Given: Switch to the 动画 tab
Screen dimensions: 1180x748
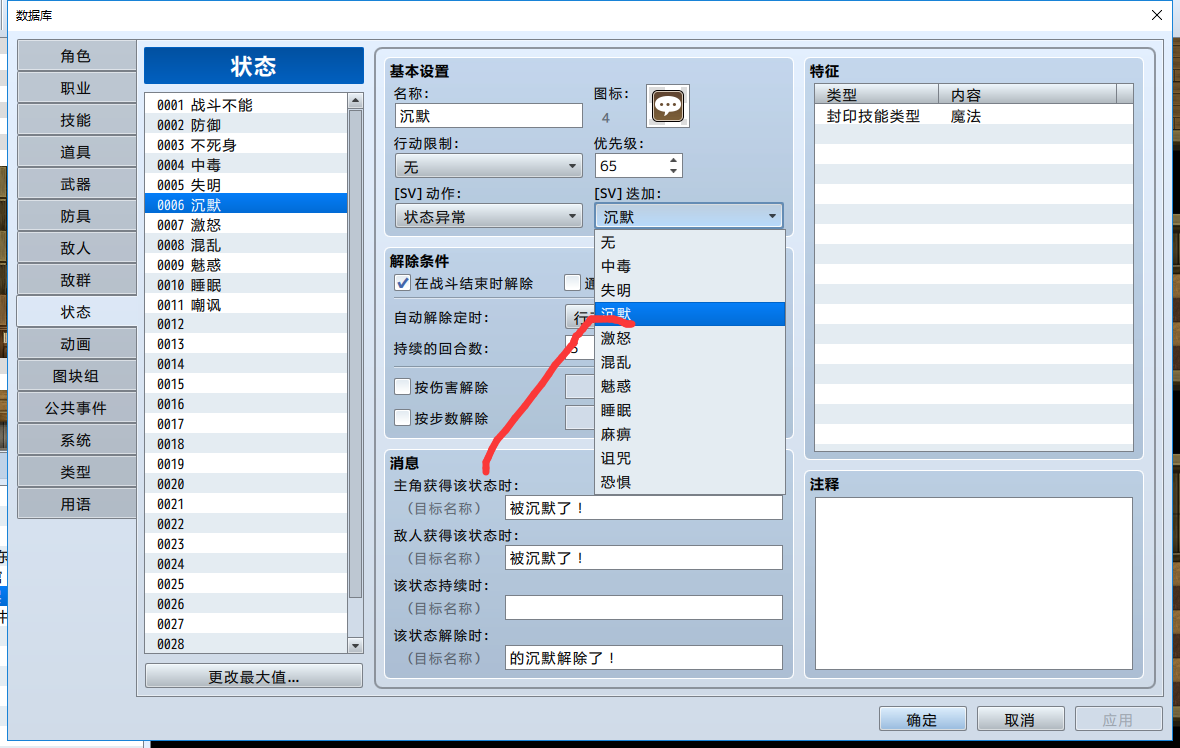Looking at the screenshot, I should tap(76, 344).
